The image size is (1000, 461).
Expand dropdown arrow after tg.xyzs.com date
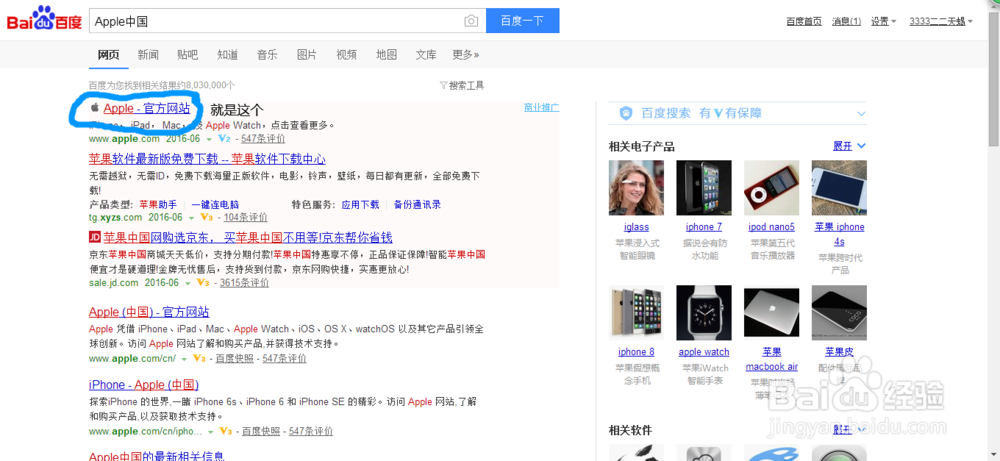click(191, 217)
